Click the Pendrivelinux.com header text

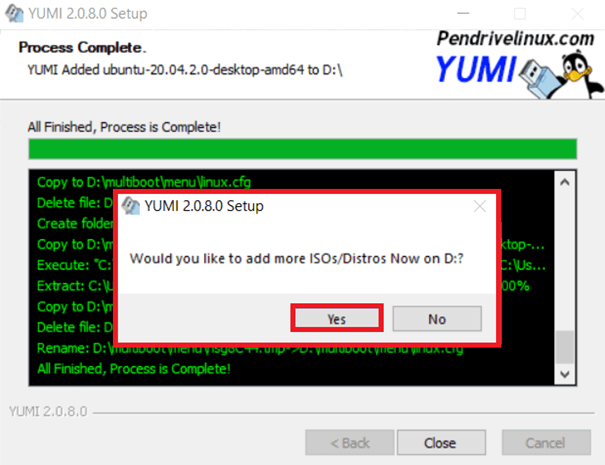(515, 39)
